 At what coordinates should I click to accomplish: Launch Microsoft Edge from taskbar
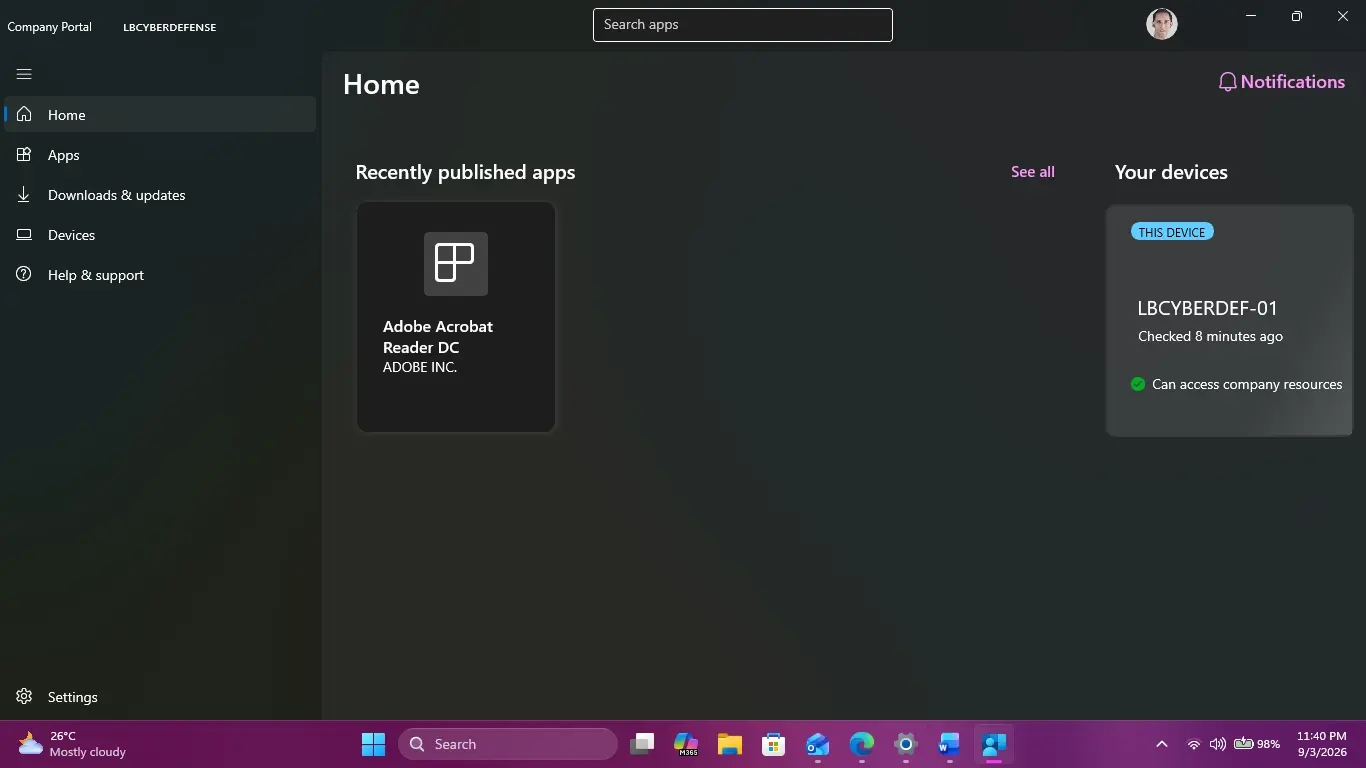pos(862,744)
